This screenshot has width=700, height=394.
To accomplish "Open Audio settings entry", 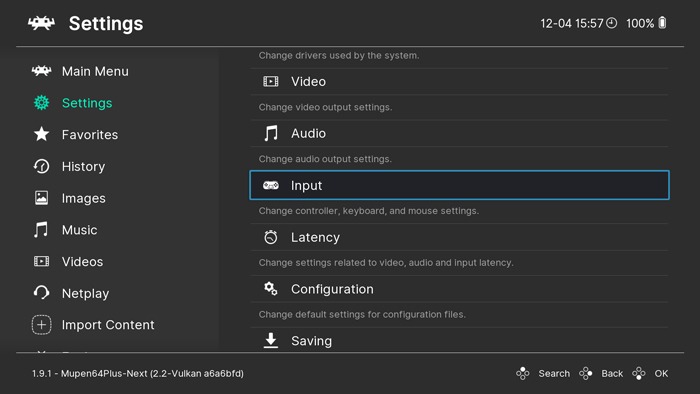I will (459, 133).
